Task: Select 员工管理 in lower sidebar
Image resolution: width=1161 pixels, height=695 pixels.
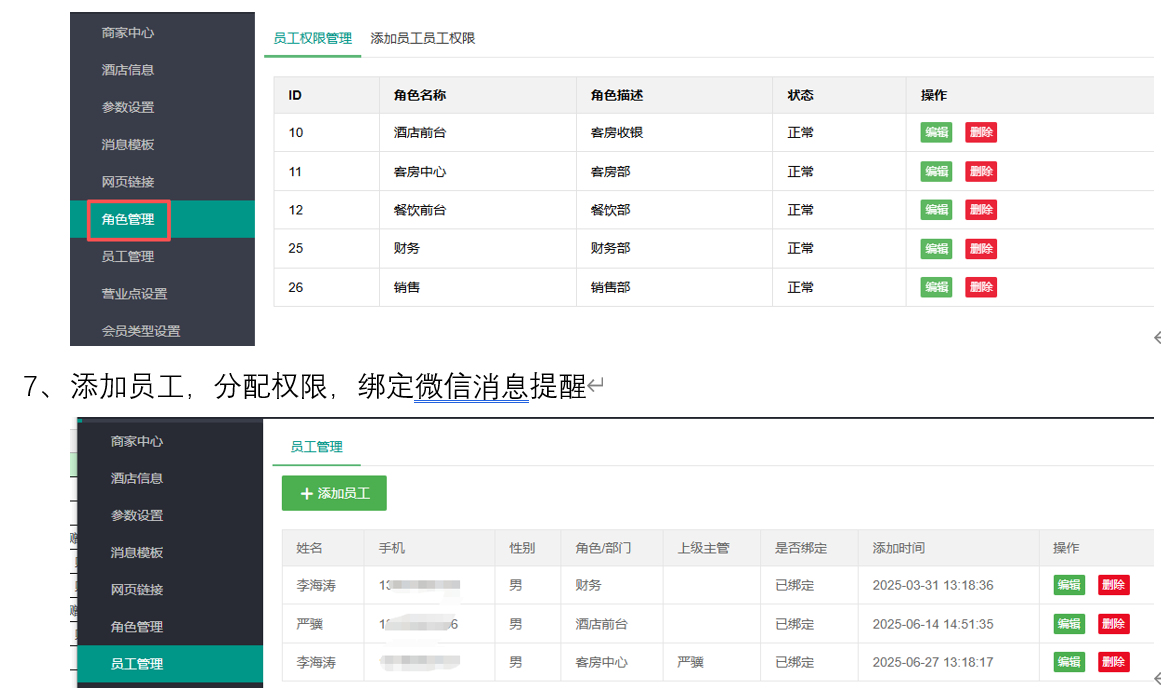Action: point(137,664)
